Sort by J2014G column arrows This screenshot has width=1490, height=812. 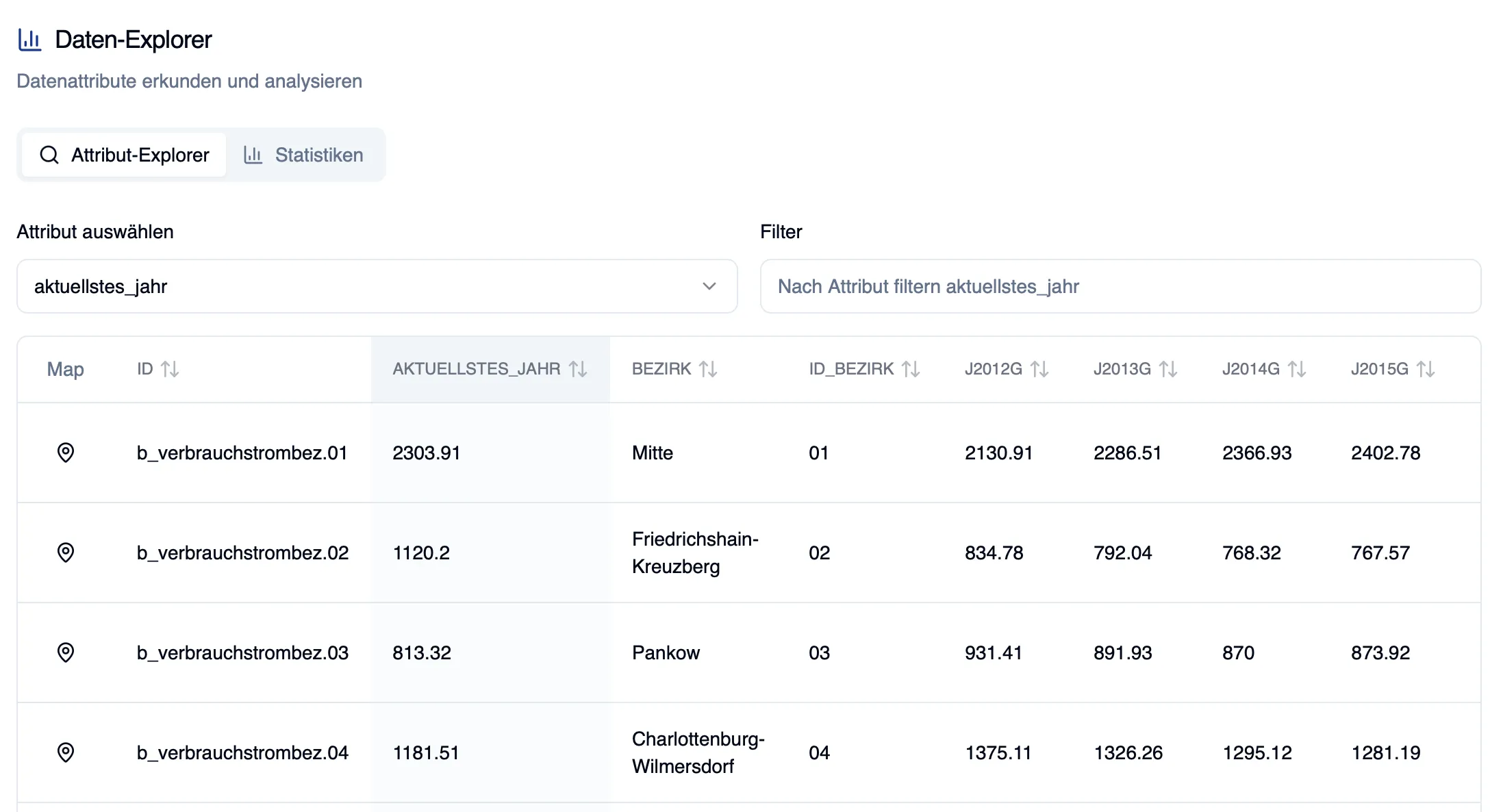1297,369
